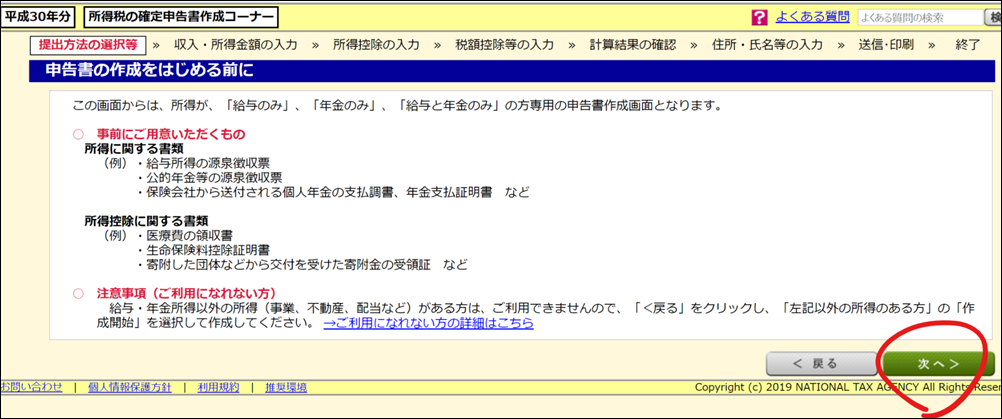Click the 事前にご用意いただくもの red heading
This screenshot has height=419, width=1002.
(x=171, y=134)
